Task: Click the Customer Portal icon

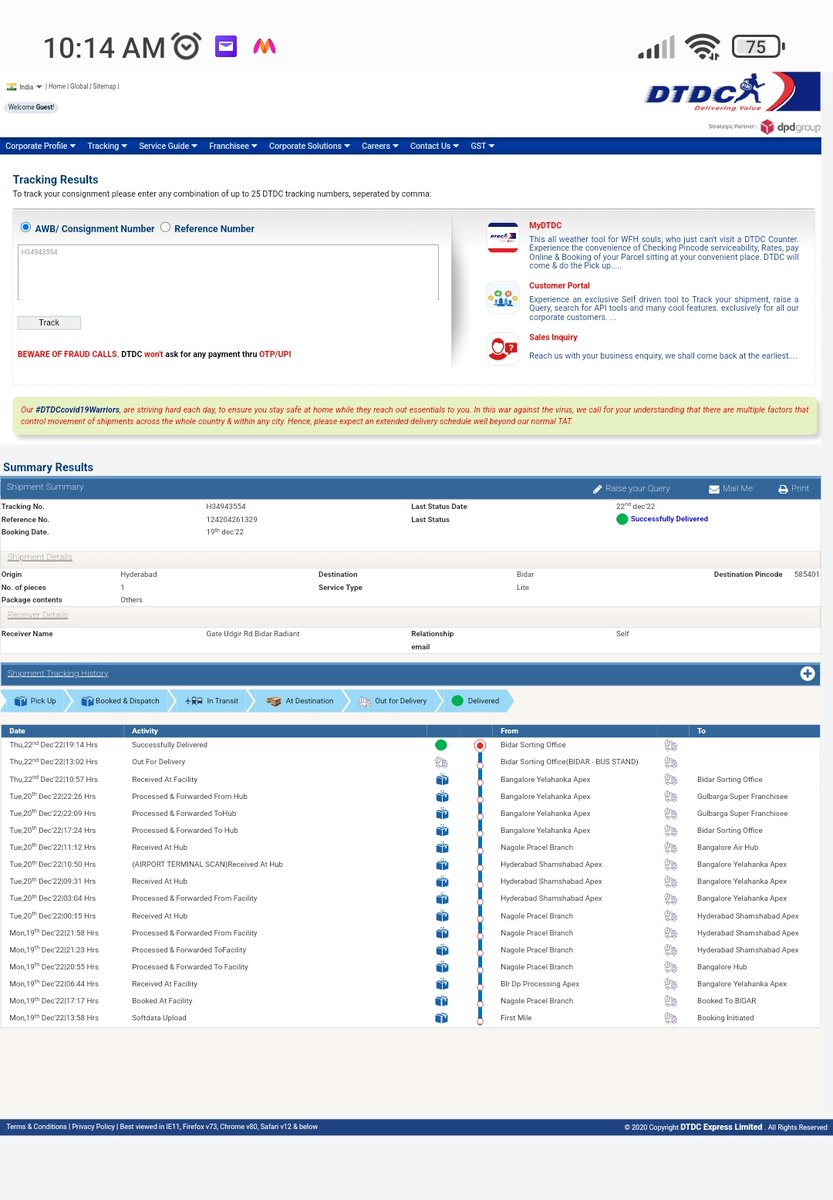Action: coord(502,297)
